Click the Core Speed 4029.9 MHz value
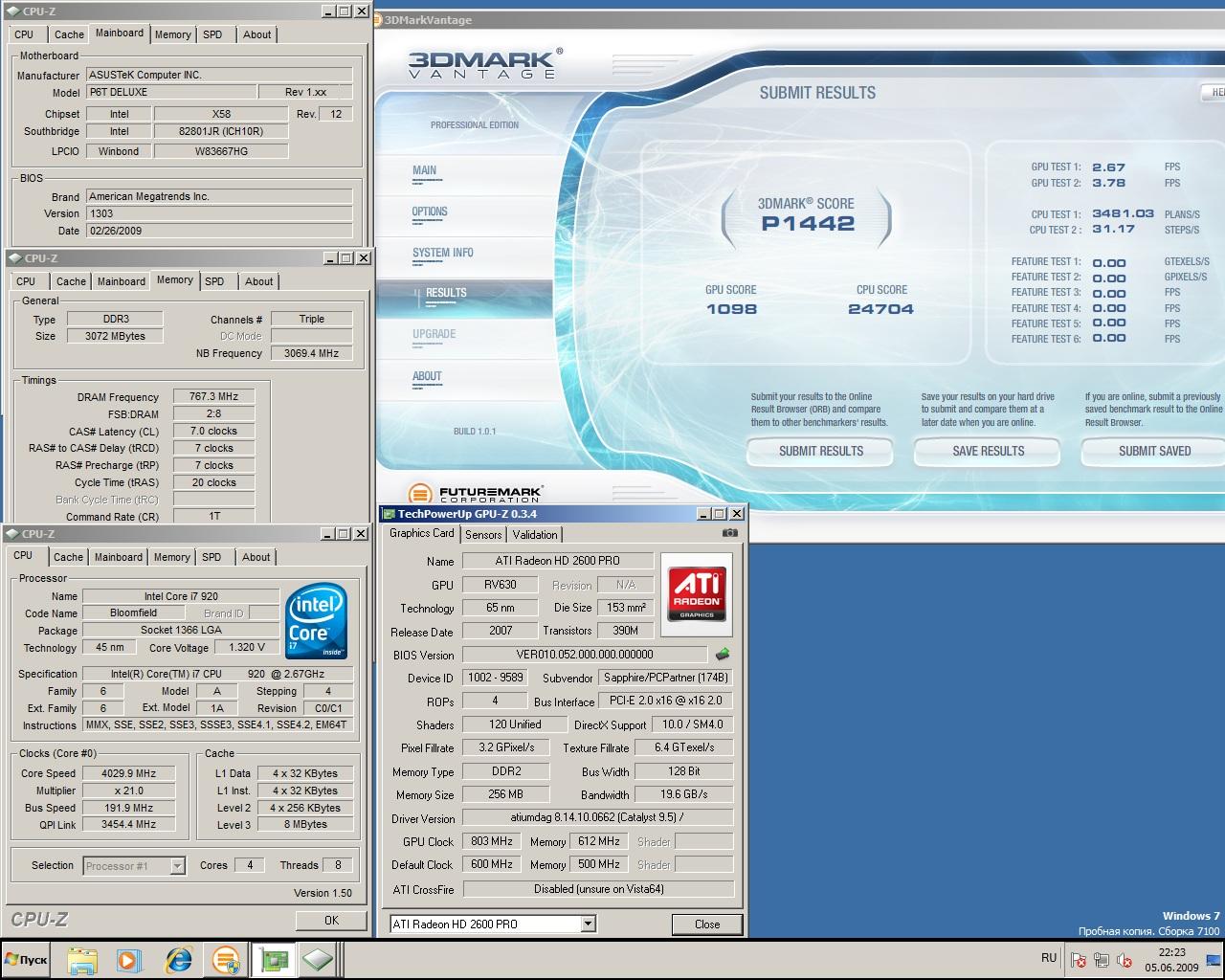This screenshot has height=980, width=1225. 128,773
